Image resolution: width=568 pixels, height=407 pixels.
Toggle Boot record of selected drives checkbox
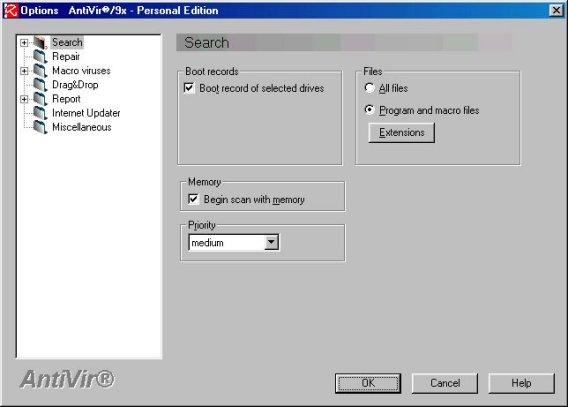(x=189, y=88)
